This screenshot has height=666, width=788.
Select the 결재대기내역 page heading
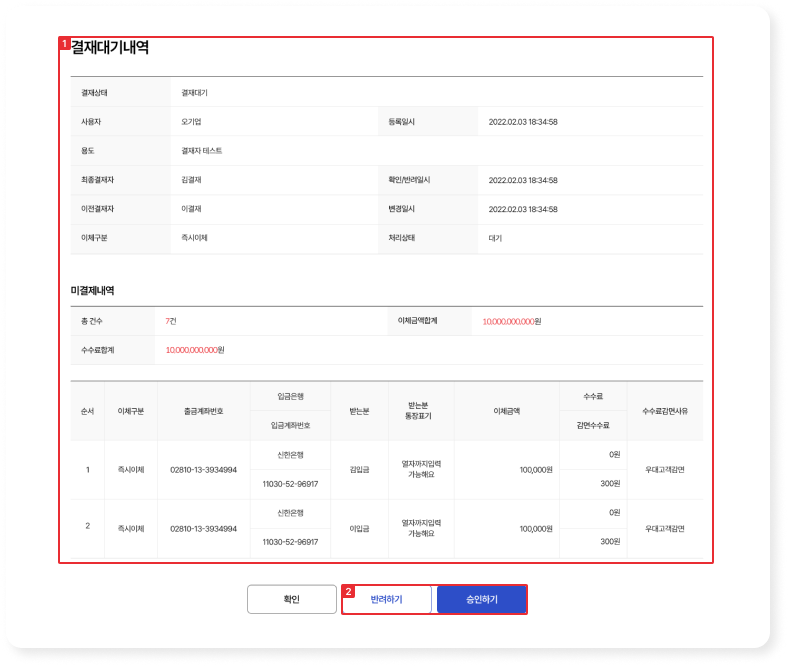pyautogui.click(x=110, y=47)
